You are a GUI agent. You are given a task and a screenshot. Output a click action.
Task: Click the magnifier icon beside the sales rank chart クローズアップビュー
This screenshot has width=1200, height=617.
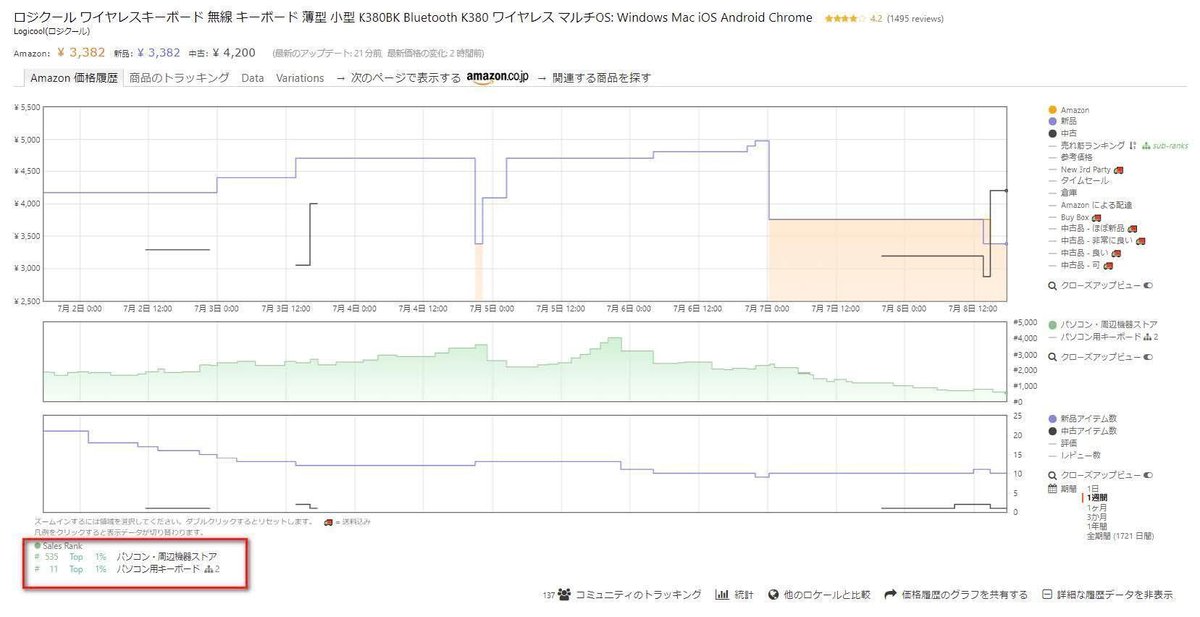tap(1051, 356)
